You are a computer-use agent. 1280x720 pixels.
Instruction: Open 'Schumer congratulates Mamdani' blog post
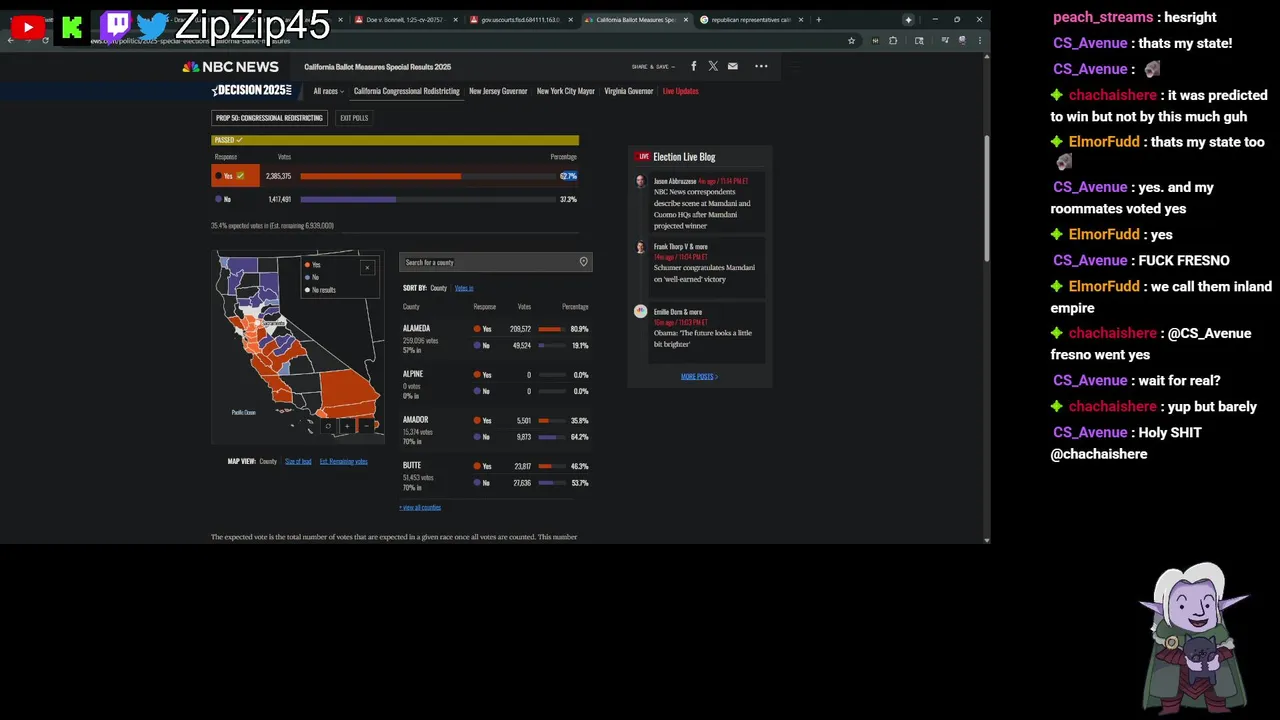[704, 273]
